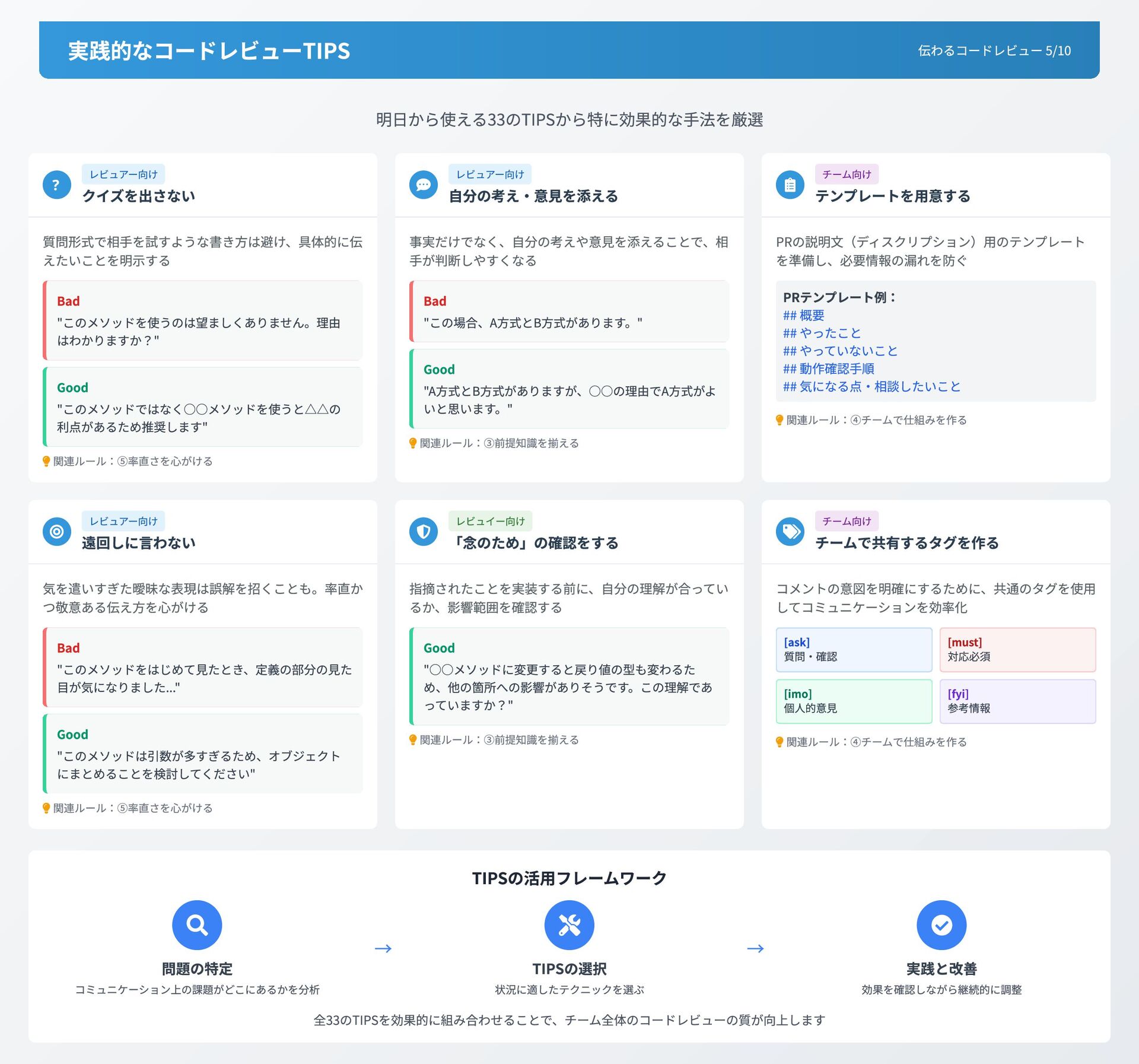Screen dimensions: 1139x1064
Task: Click the ## 概要 template heading line
Action: [x=803, y=315]
